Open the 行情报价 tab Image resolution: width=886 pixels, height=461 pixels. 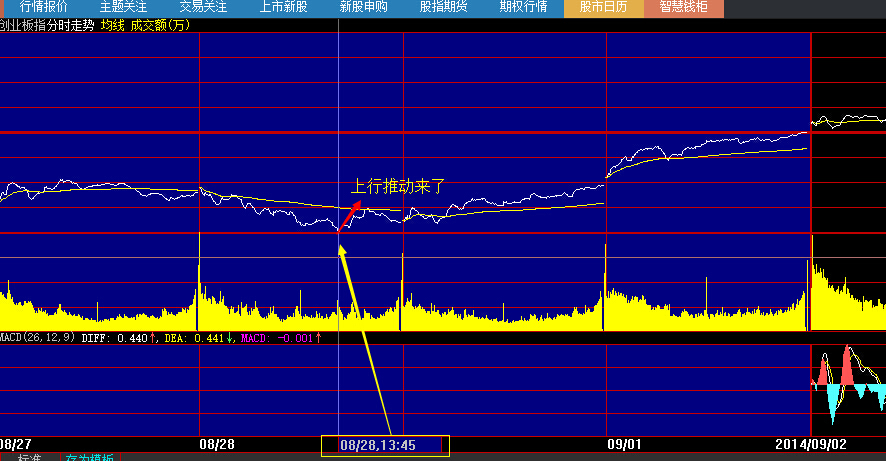pos(44,8)
